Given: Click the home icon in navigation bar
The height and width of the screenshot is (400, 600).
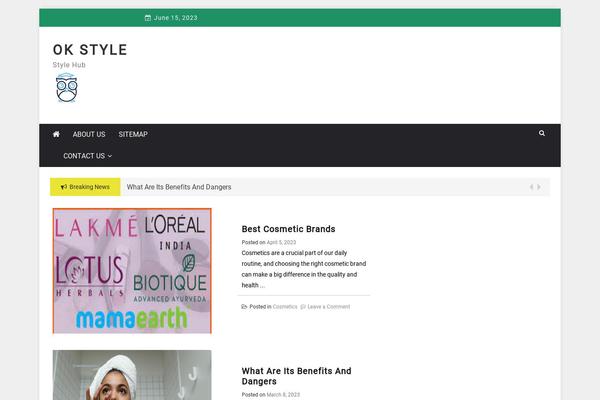Looking at the screenshot, I should tap(56, 134).
